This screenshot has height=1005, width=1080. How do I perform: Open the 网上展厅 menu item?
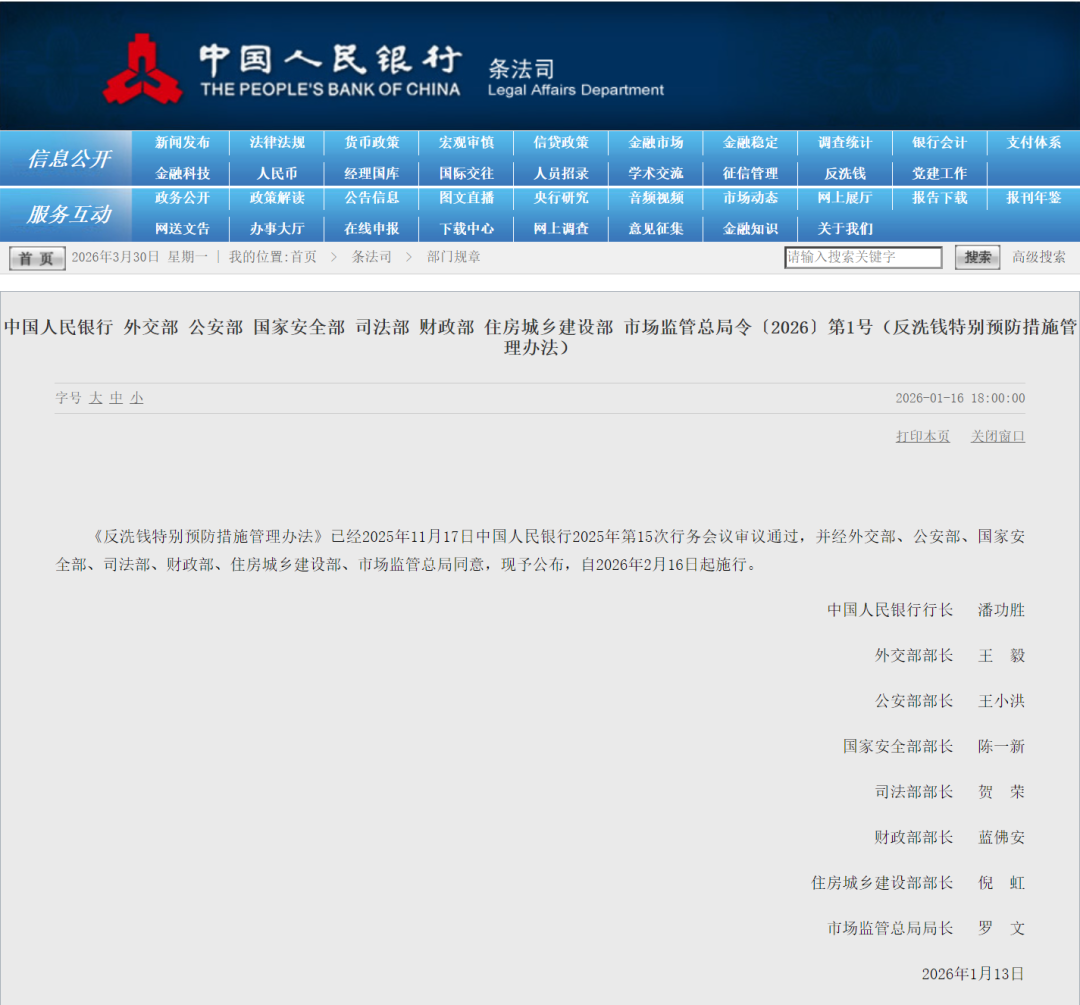pyautogui.click(x=845, y=198)
